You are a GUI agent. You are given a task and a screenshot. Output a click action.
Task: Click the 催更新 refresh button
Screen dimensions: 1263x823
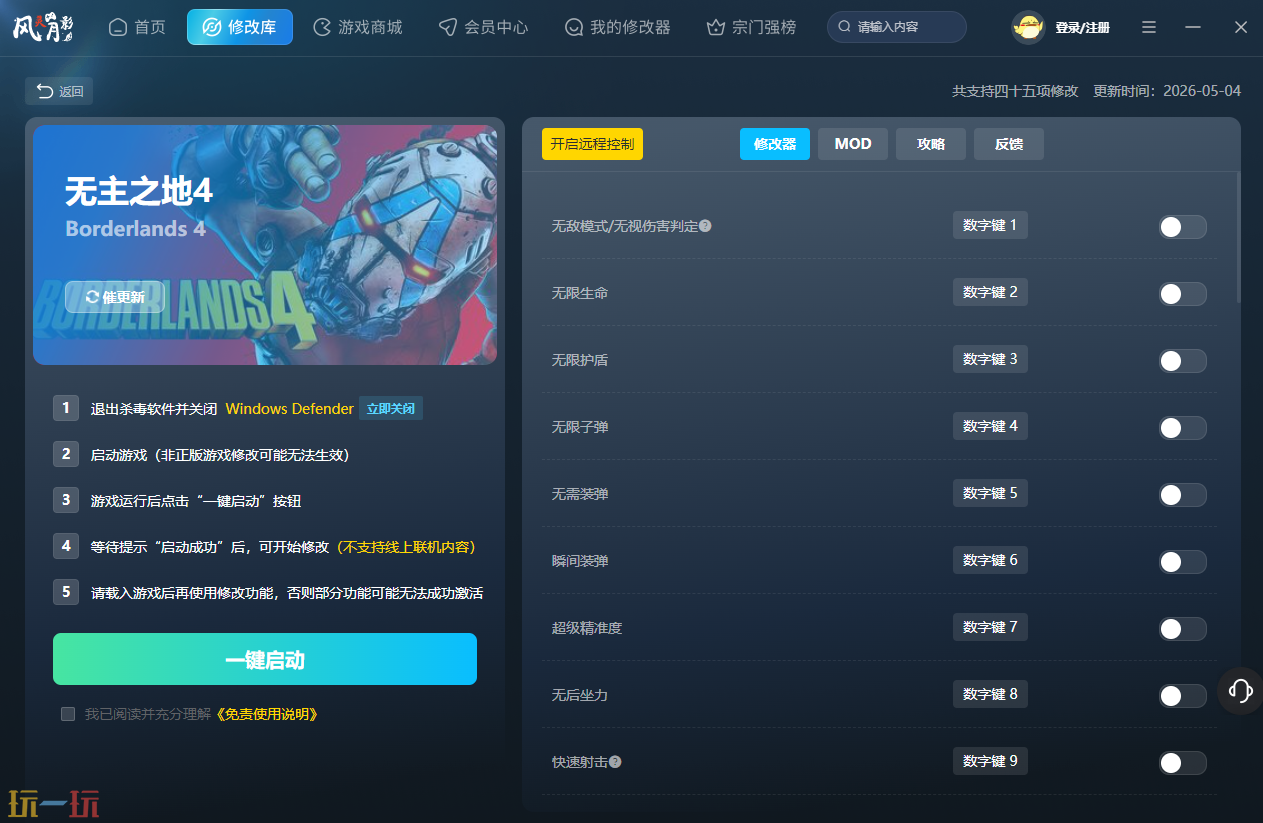pyautogui.click(x=115, y=297)
